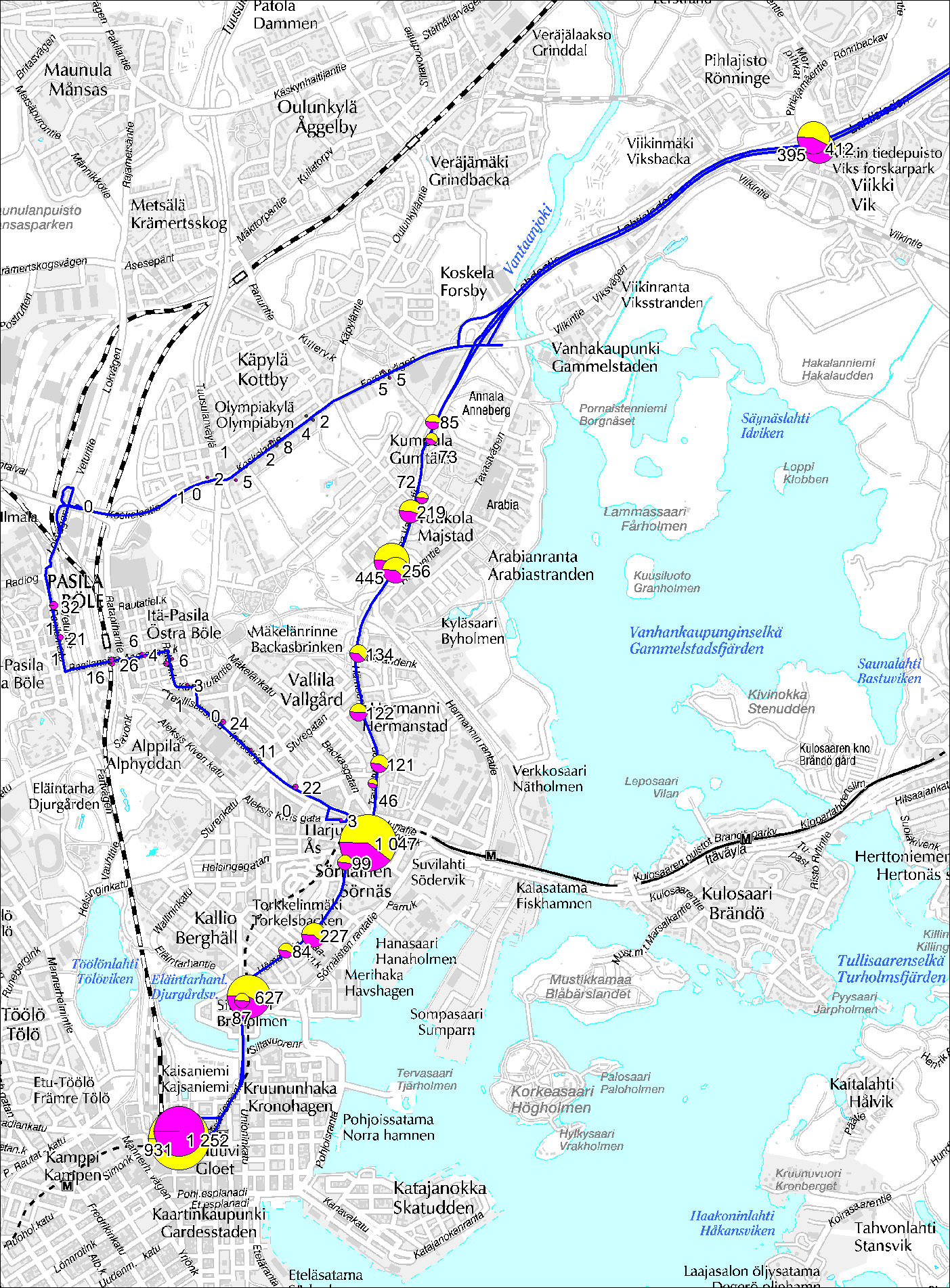
Task: Click the Vanhankaupunginselkä Gammelstadsfjärden water label
Action: pyautogui.click(x=706, y=640)
